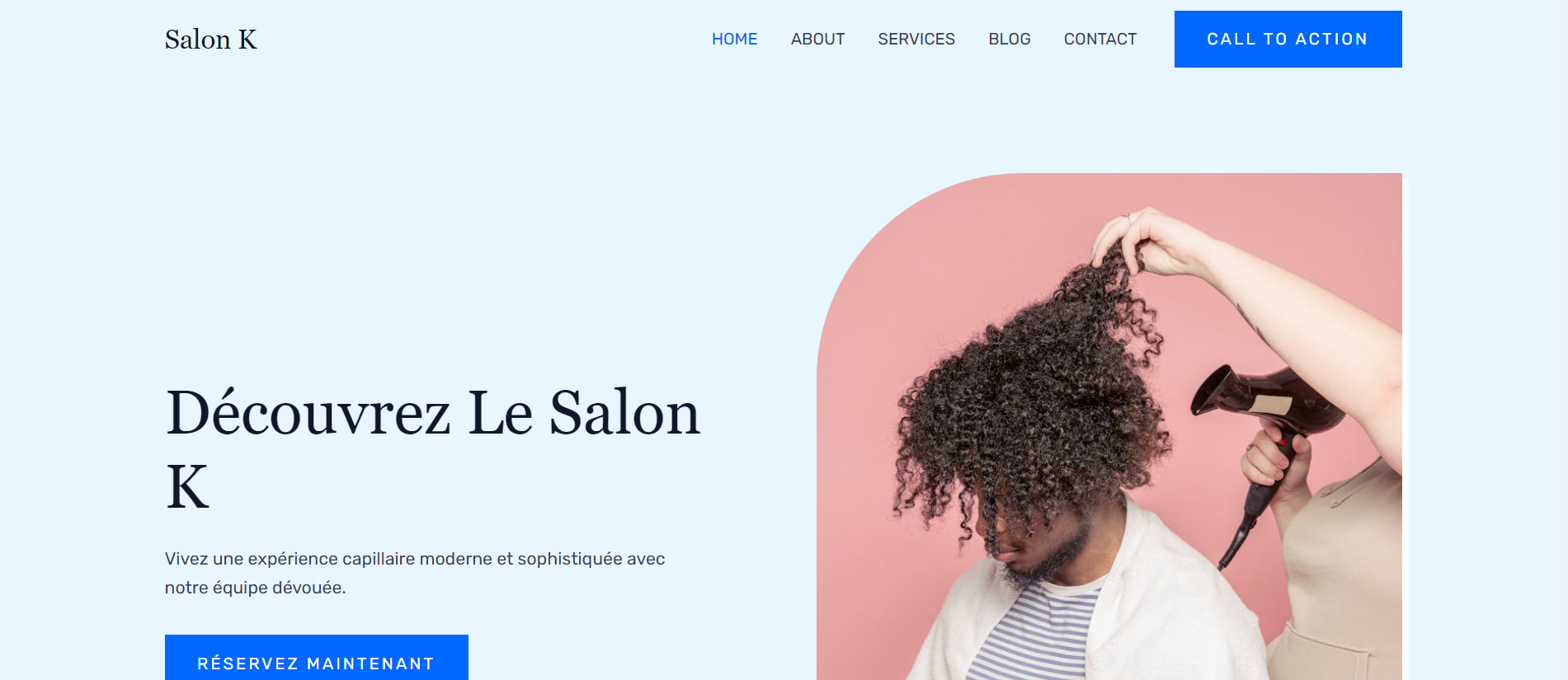Click the notre équipe dévouée text line

[255, 588]
